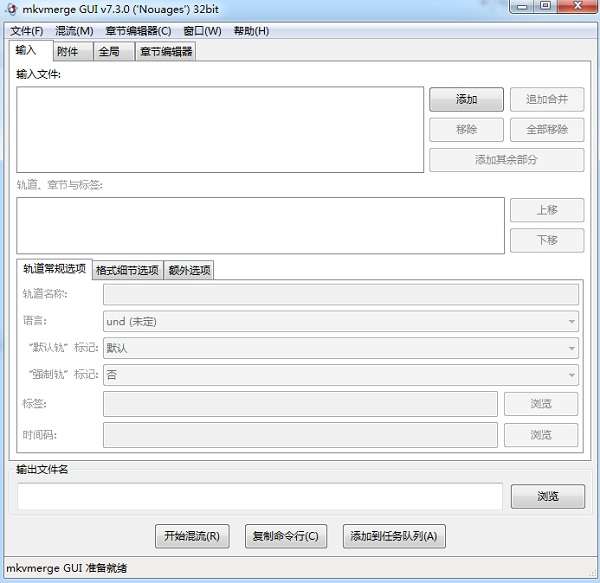Close the mkvmerge GUI window
600x583 pixels.
click(578, 6)
